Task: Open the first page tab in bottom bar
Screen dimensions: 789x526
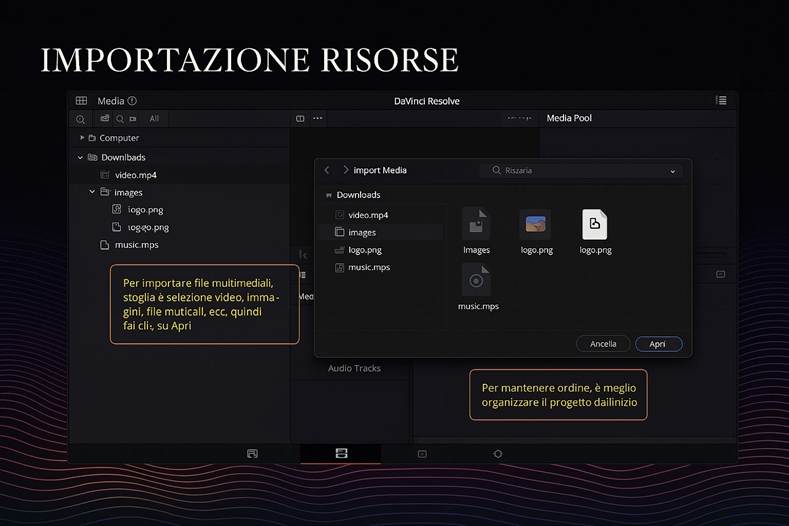Action: [x=252, y=454]
